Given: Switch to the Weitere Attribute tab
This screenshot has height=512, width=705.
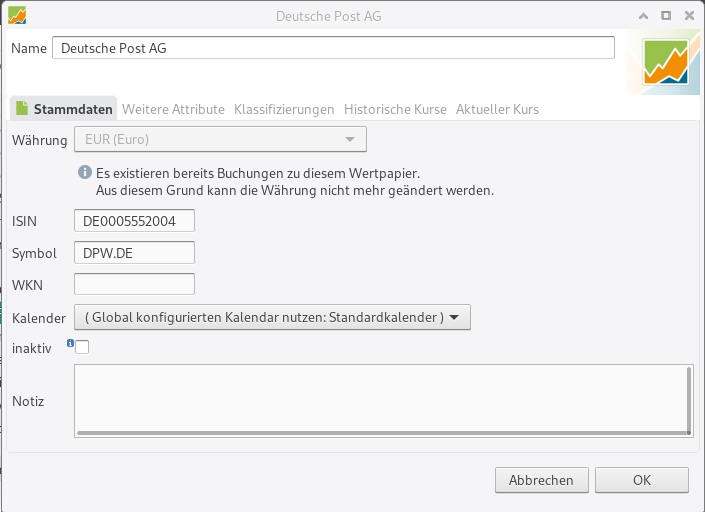Looking at the screenshot, I should tap(173, 109).
